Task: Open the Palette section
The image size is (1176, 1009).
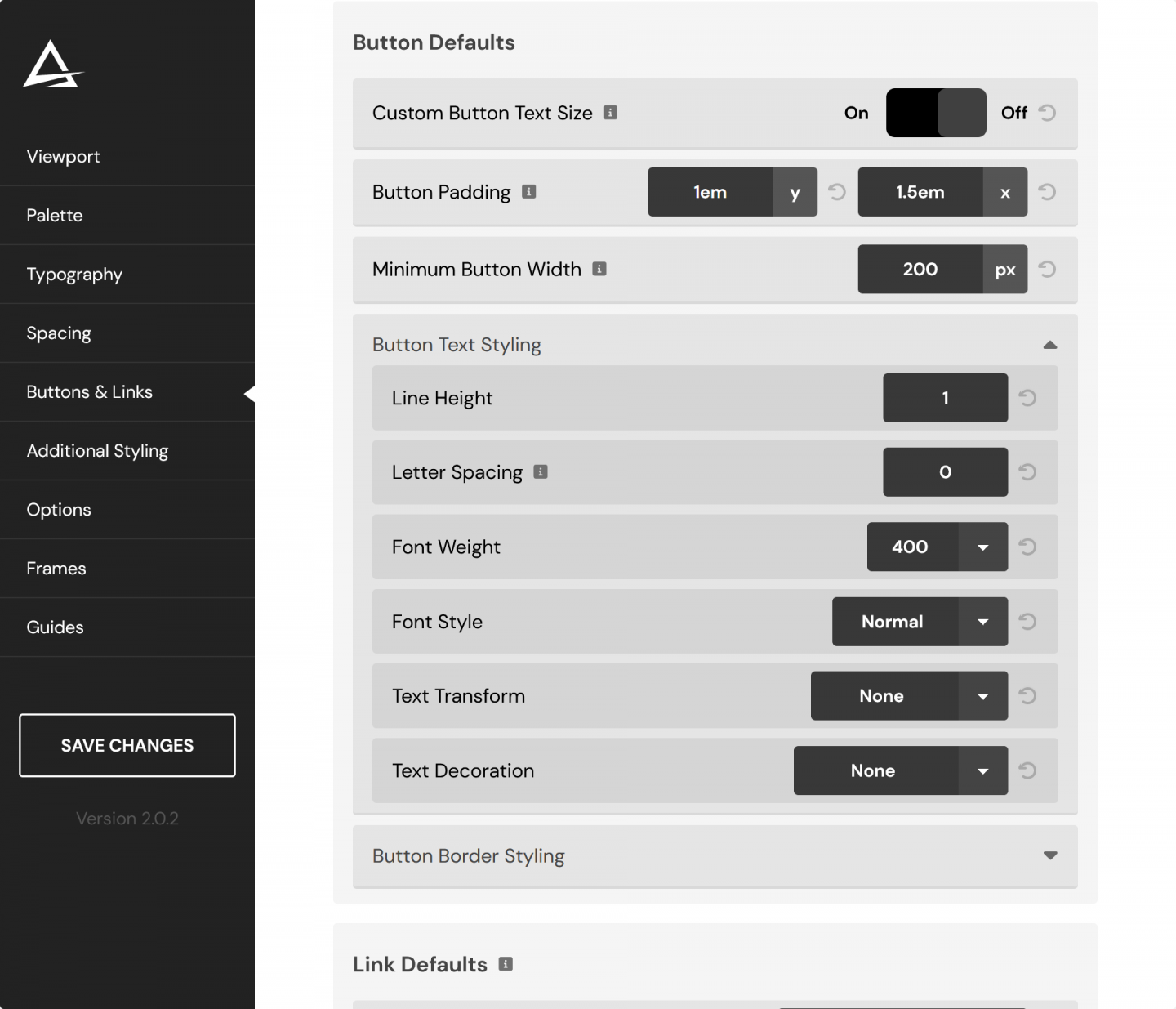Action: click(x=127, y=215)
